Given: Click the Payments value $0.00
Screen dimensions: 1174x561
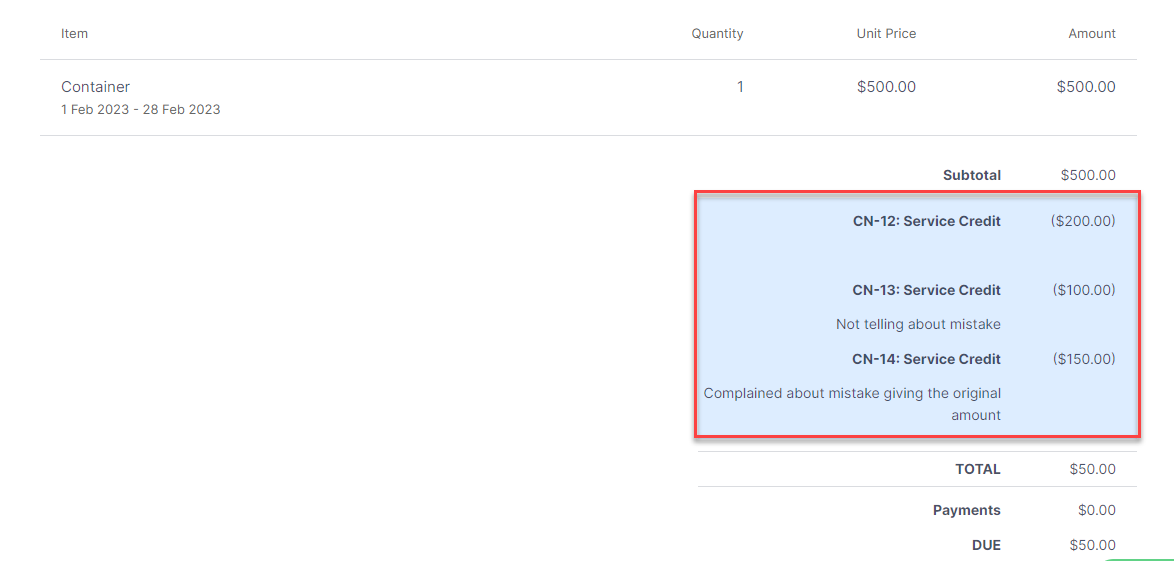Looking at the screenshot, I should 1096,510.
